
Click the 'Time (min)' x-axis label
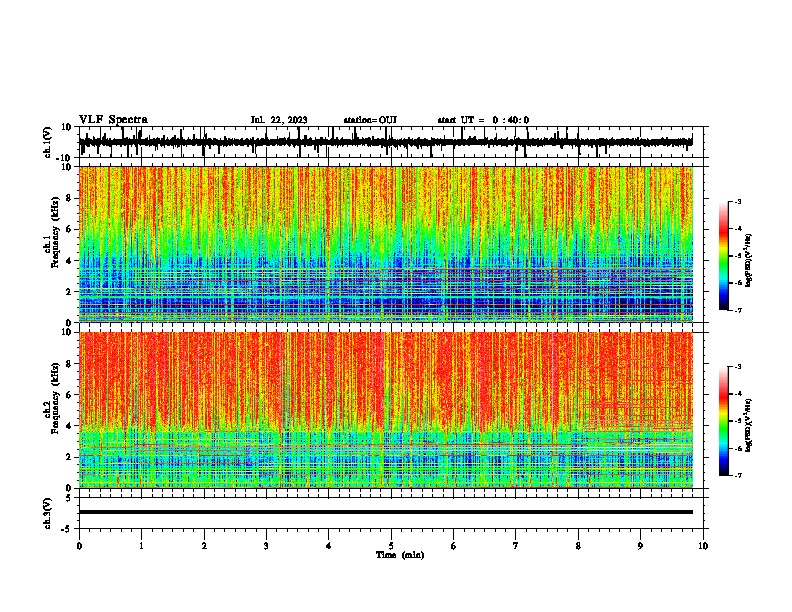[400, 555]
